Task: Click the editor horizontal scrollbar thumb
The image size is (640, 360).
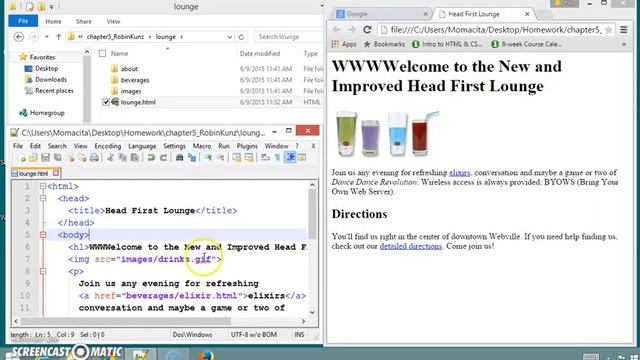Action: (126, 321)
